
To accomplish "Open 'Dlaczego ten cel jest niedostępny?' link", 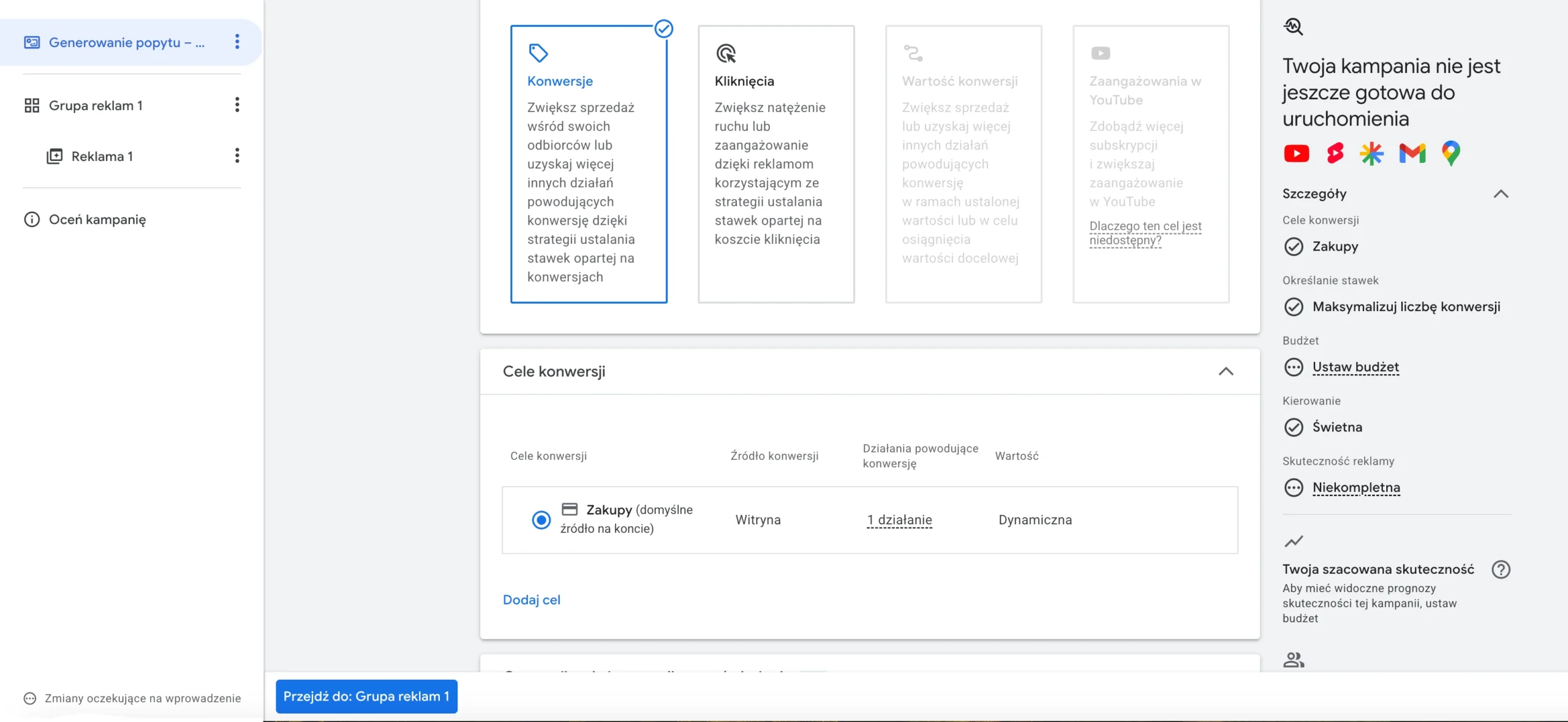I will [1145, 233].
